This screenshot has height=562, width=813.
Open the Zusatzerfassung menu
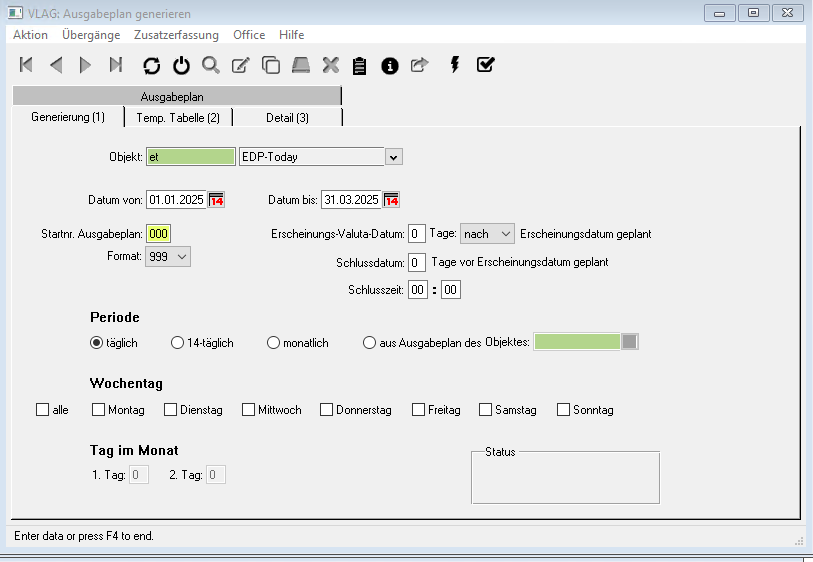point(176,35)
